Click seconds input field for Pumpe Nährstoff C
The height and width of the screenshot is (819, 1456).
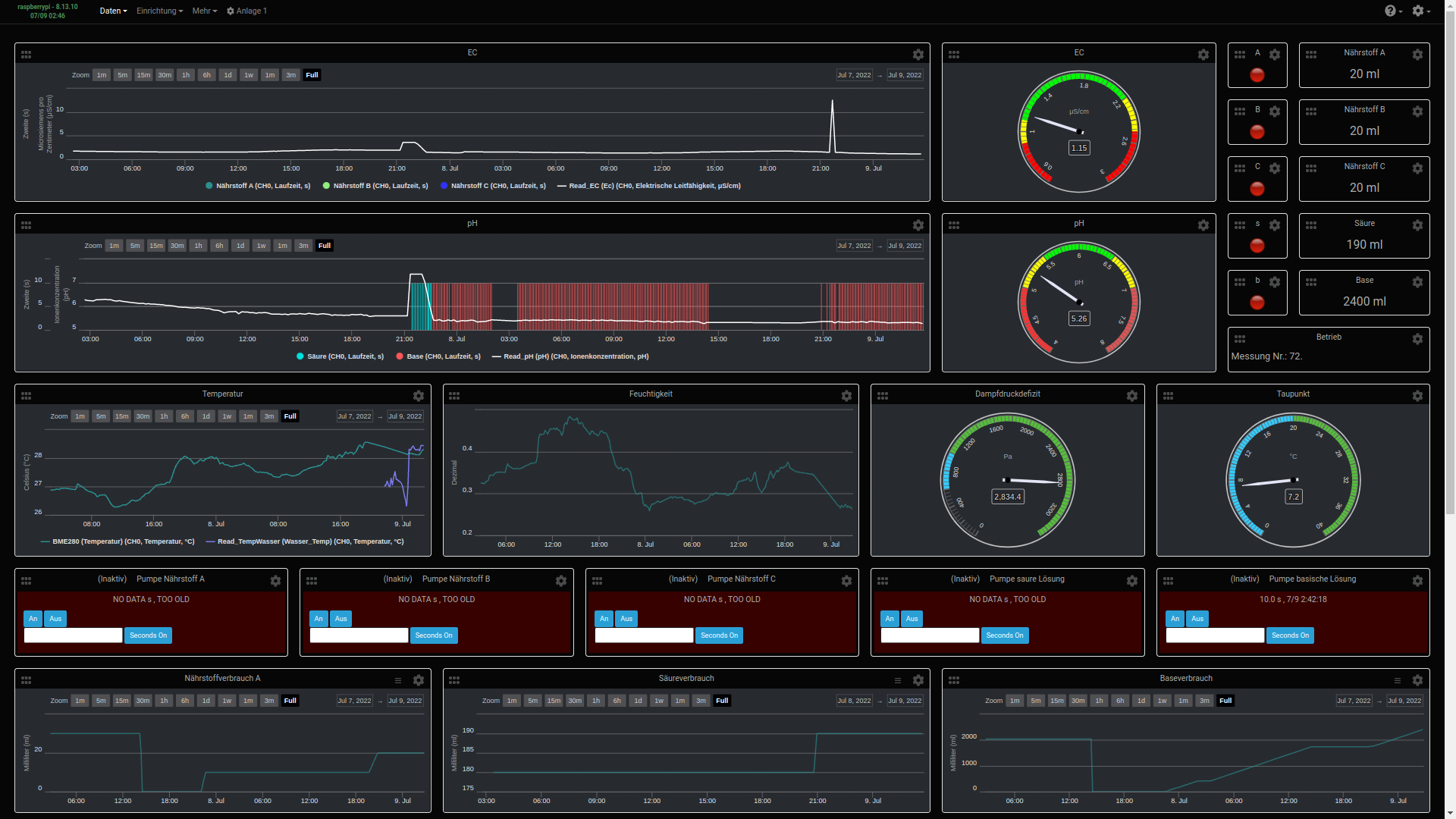(x=644, y=635)
